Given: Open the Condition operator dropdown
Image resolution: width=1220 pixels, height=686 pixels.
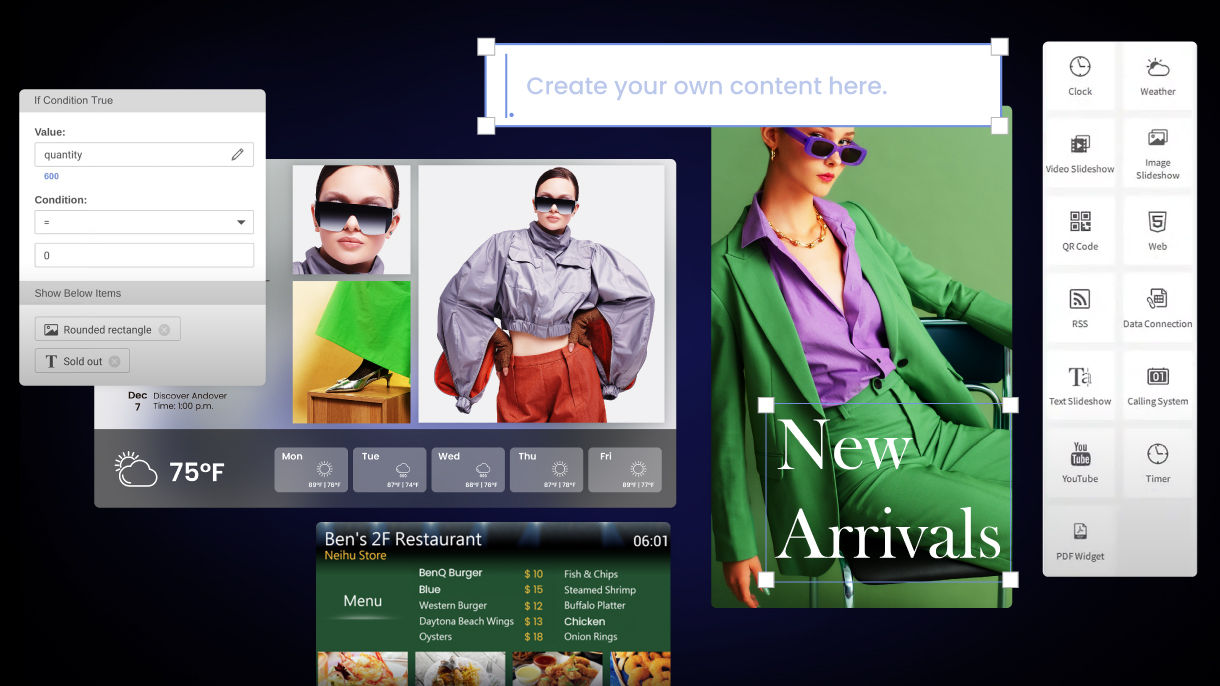Looking at the screenshot, I should [239, 222].
